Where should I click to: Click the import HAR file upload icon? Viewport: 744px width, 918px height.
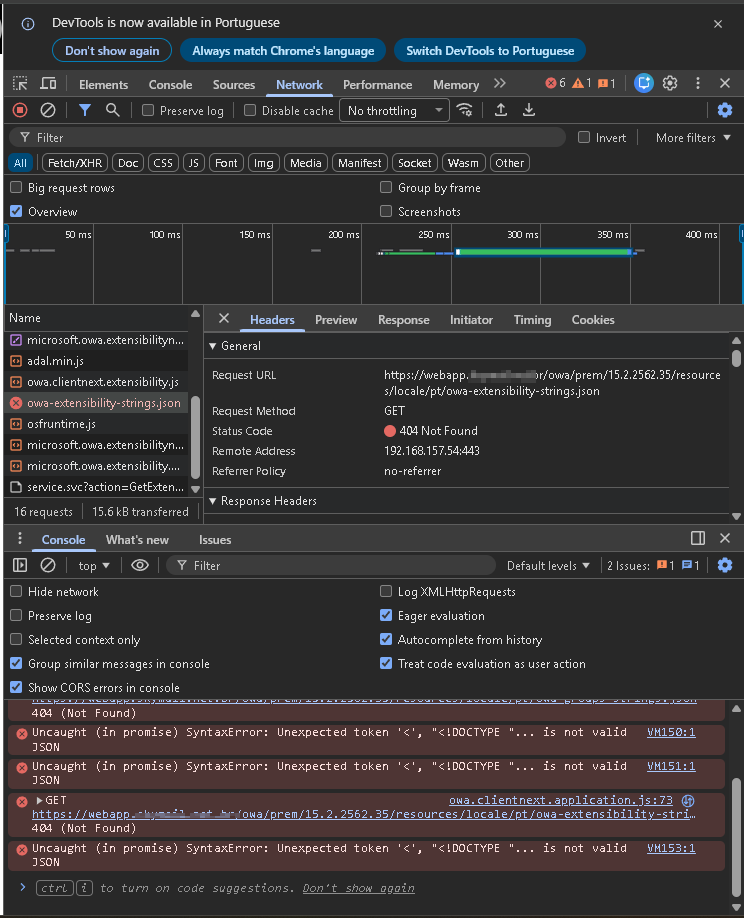click(x=501, y=110)
